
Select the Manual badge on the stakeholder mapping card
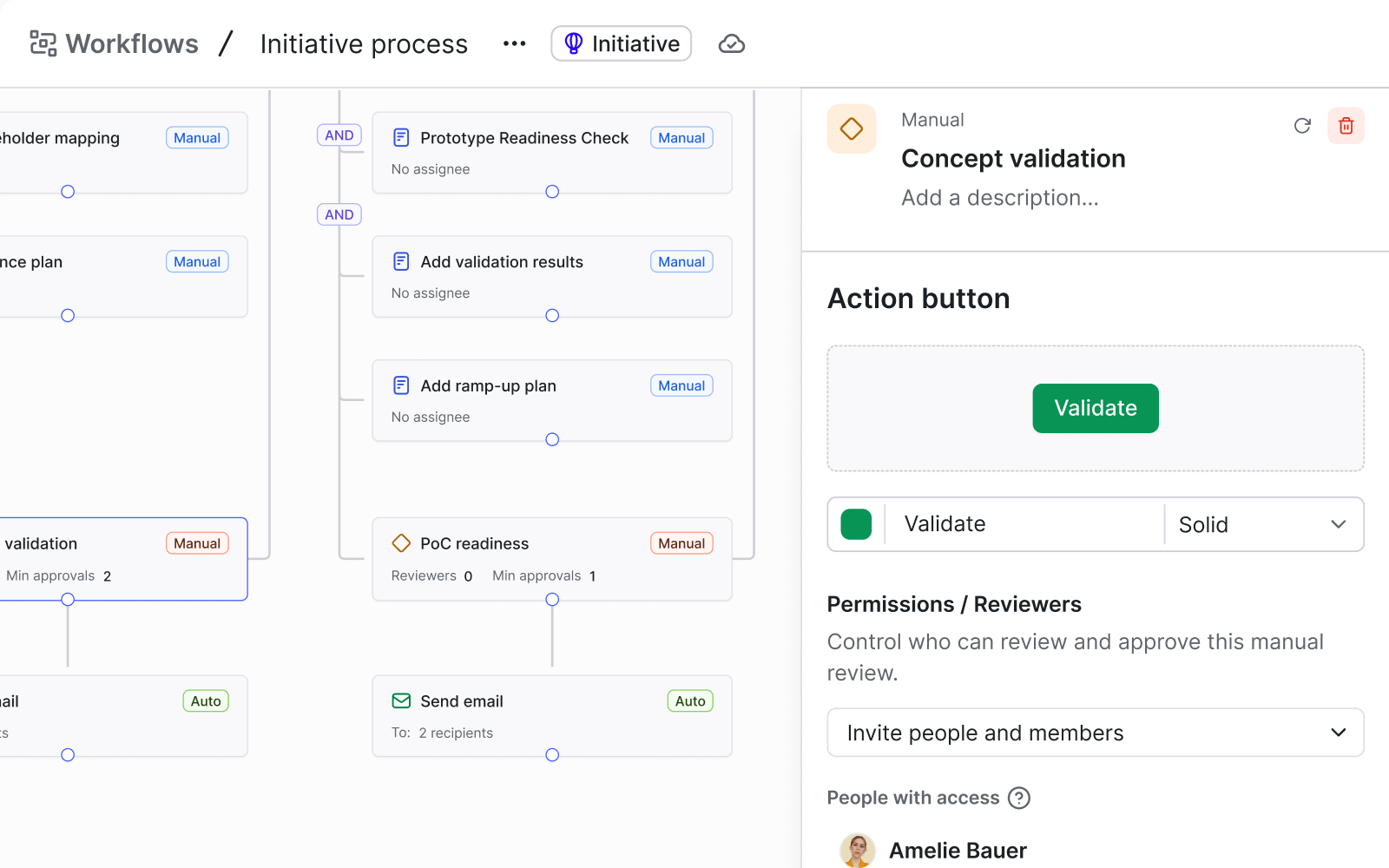point(197,137)
